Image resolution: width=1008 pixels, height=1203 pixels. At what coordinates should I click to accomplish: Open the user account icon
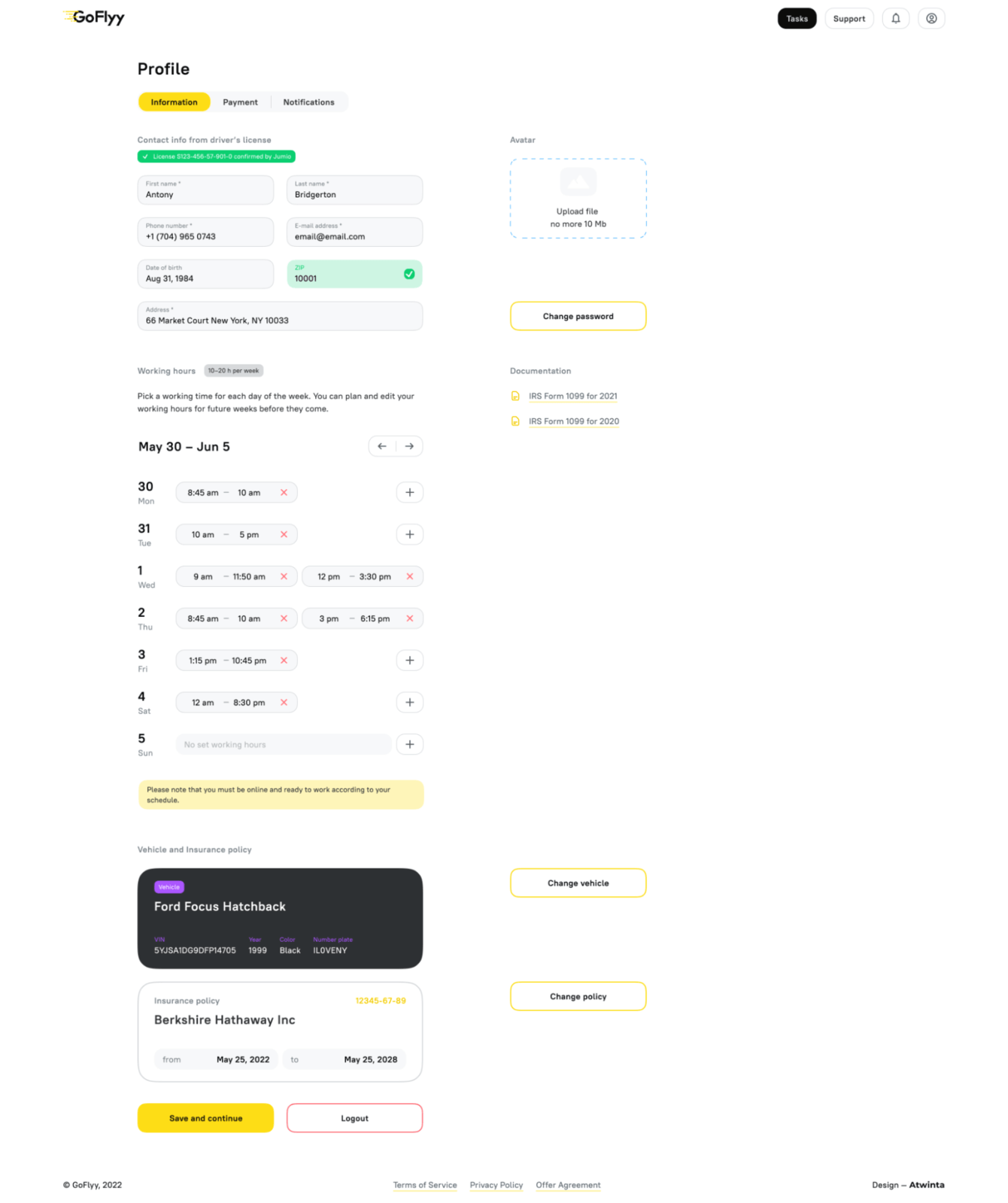(931, 19)
